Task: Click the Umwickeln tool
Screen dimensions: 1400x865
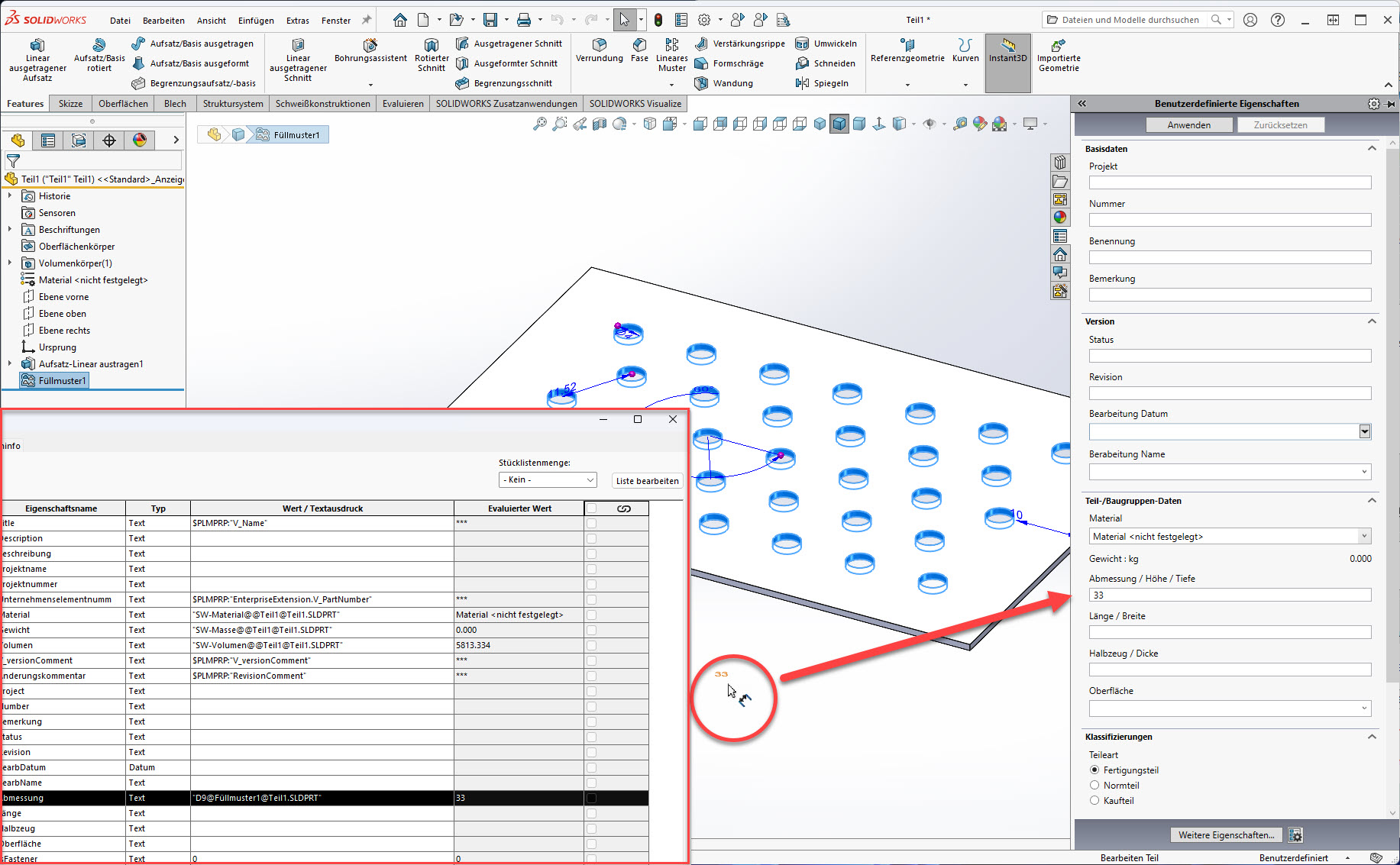Action: pos(826,44)
